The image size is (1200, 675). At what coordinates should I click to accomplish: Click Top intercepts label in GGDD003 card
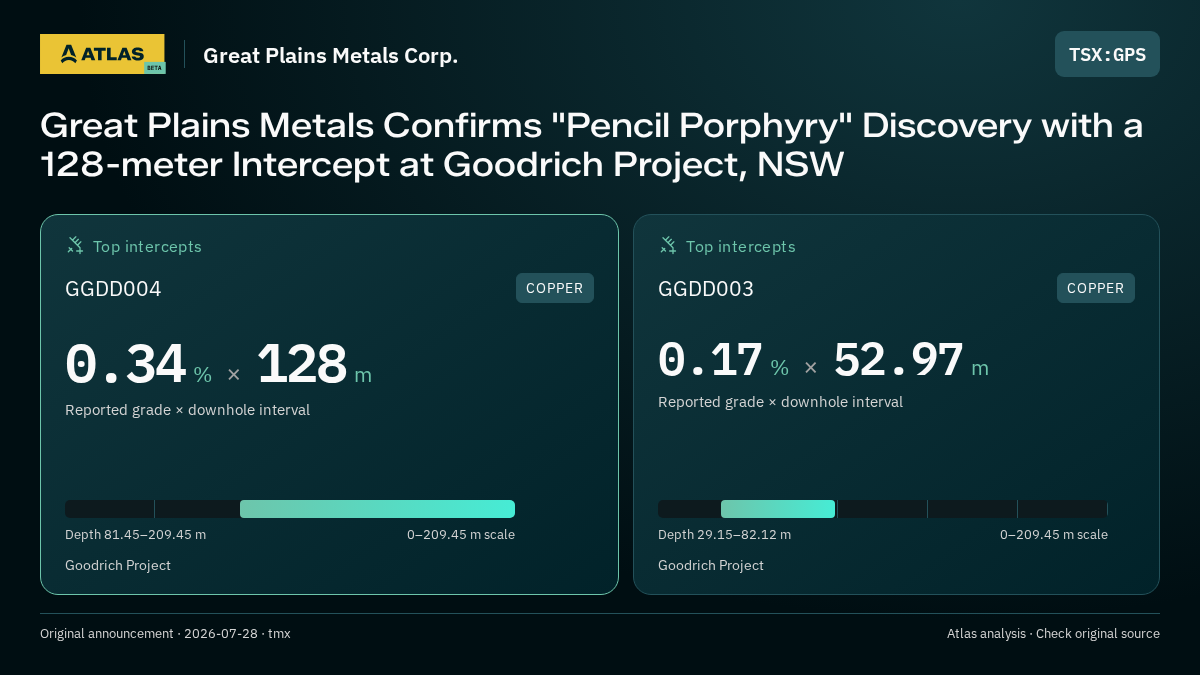coord(740,246)
